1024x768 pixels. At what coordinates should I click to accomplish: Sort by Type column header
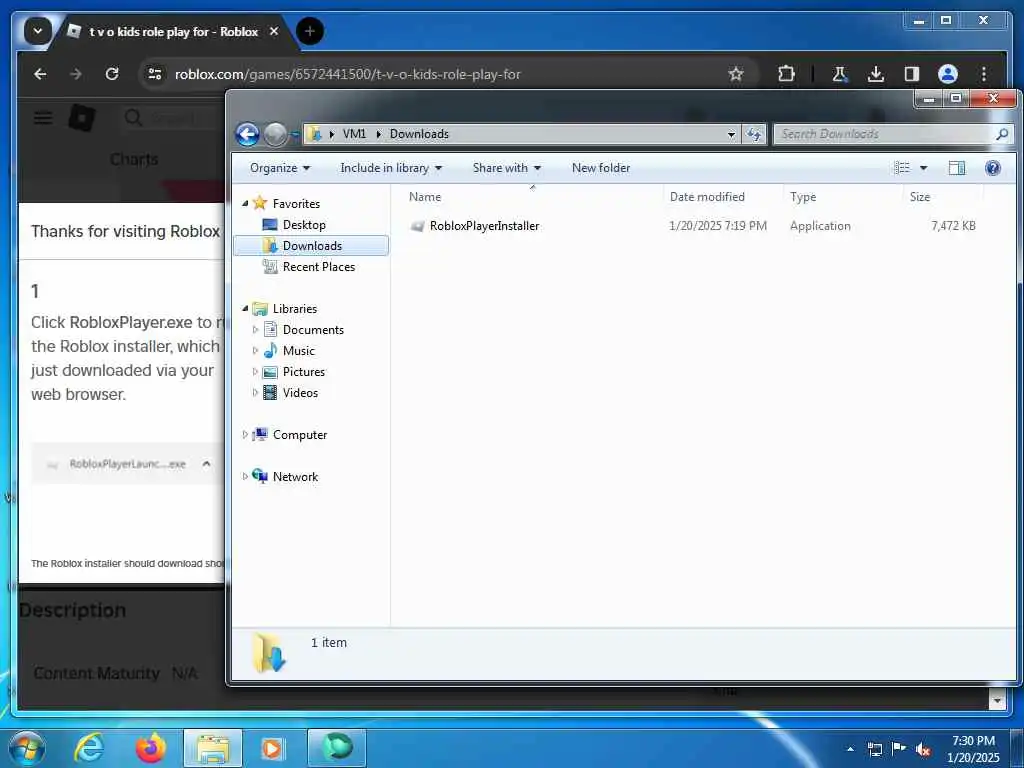803,197
